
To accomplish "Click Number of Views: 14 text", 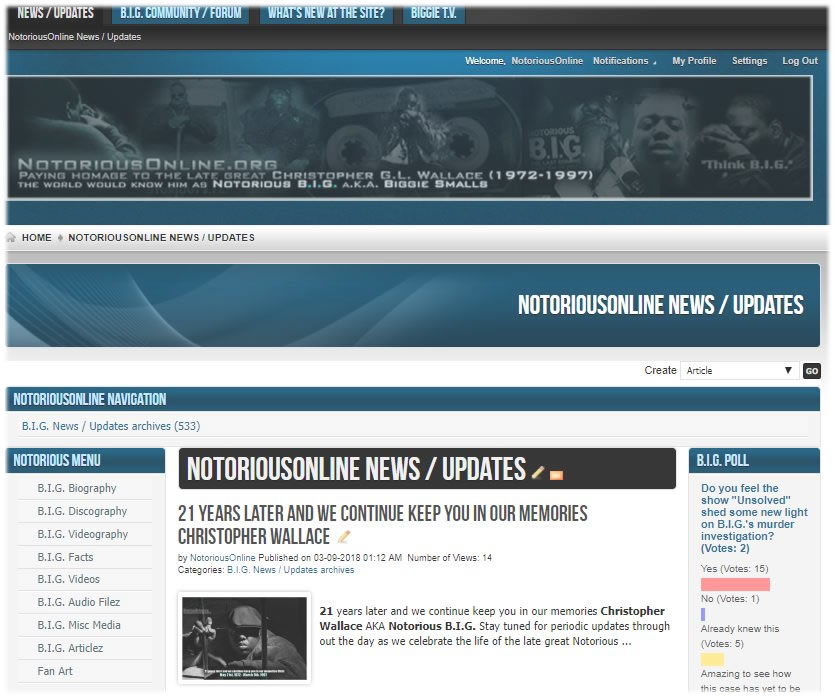I will 449,557.
